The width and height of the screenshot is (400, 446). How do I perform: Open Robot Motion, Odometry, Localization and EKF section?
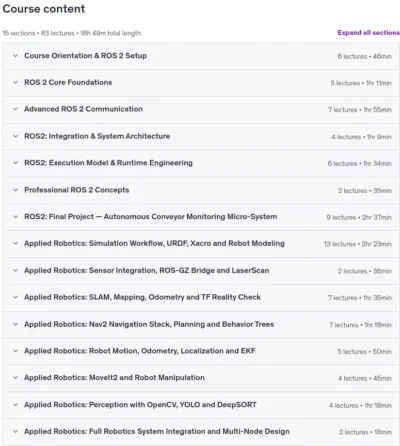(140, 351)
